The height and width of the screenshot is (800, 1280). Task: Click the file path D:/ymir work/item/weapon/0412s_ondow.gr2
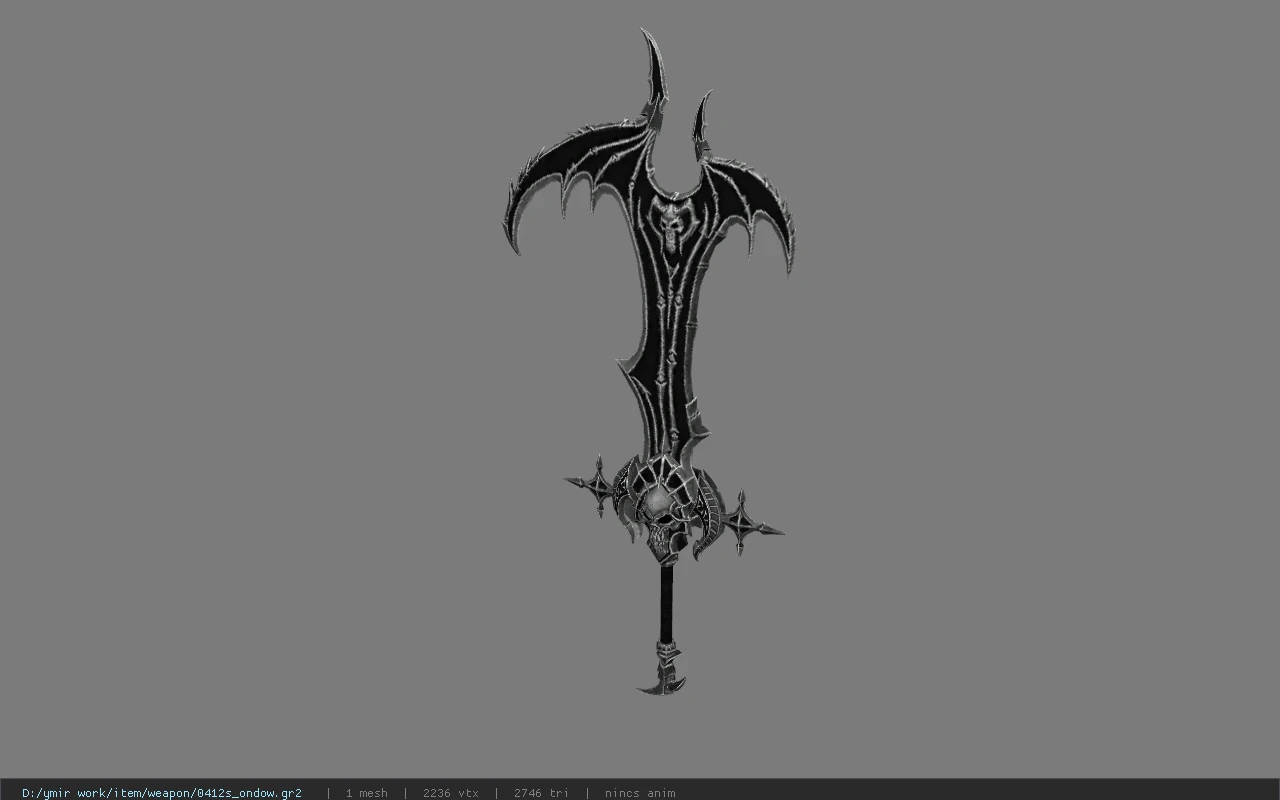pyautogui.click(x=162, y=793)
